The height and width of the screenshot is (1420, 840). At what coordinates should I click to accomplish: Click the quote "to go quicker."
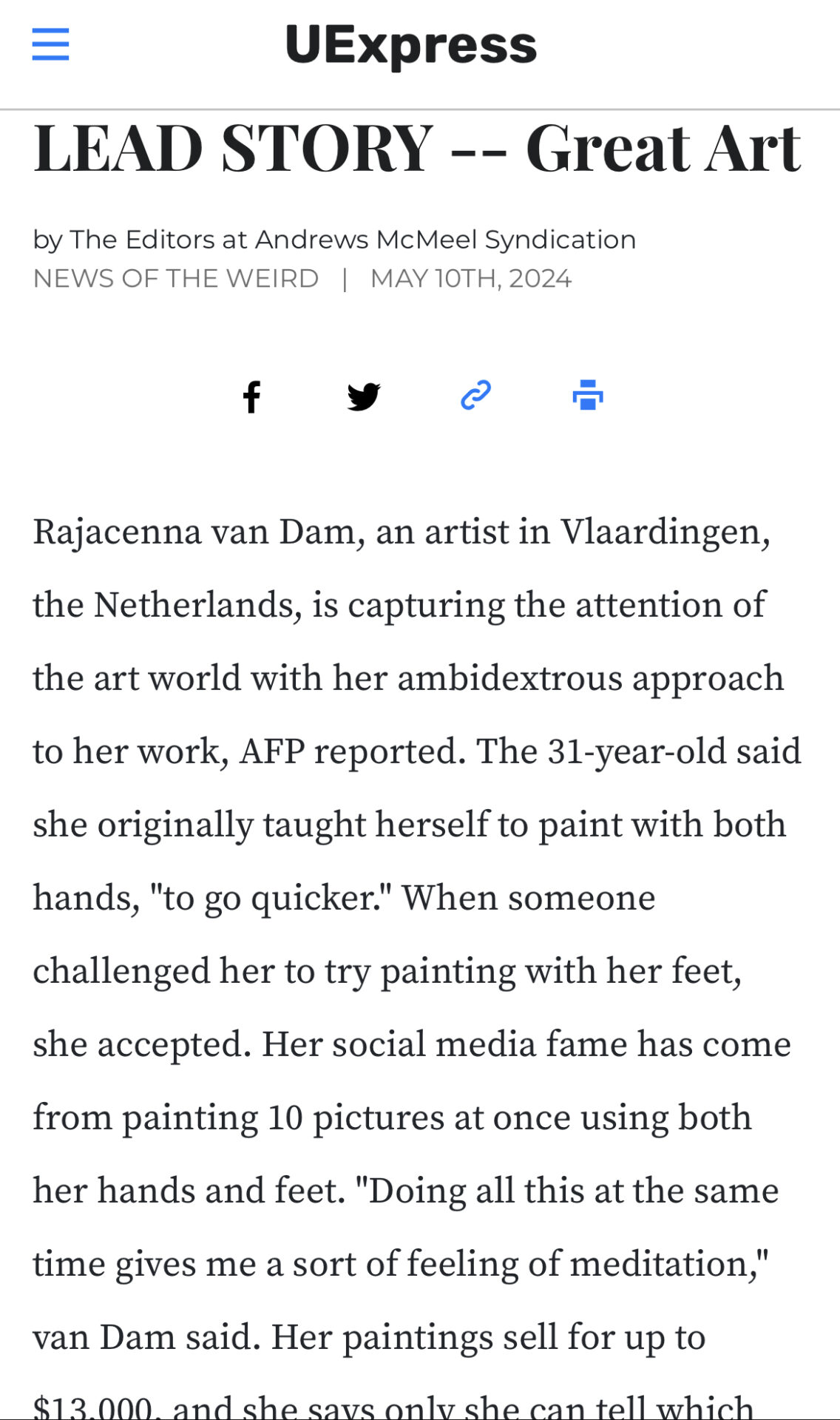pos(271,898)
